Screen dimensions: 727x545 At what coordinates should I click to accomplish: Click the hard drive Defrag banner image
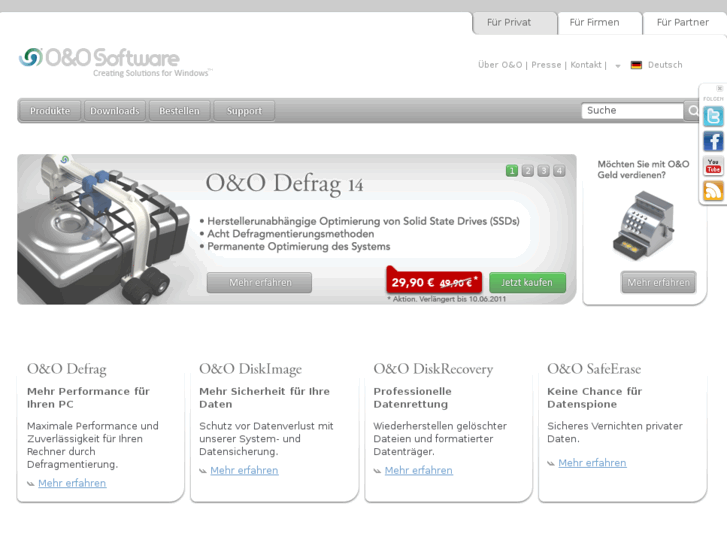tap(103, 230)
